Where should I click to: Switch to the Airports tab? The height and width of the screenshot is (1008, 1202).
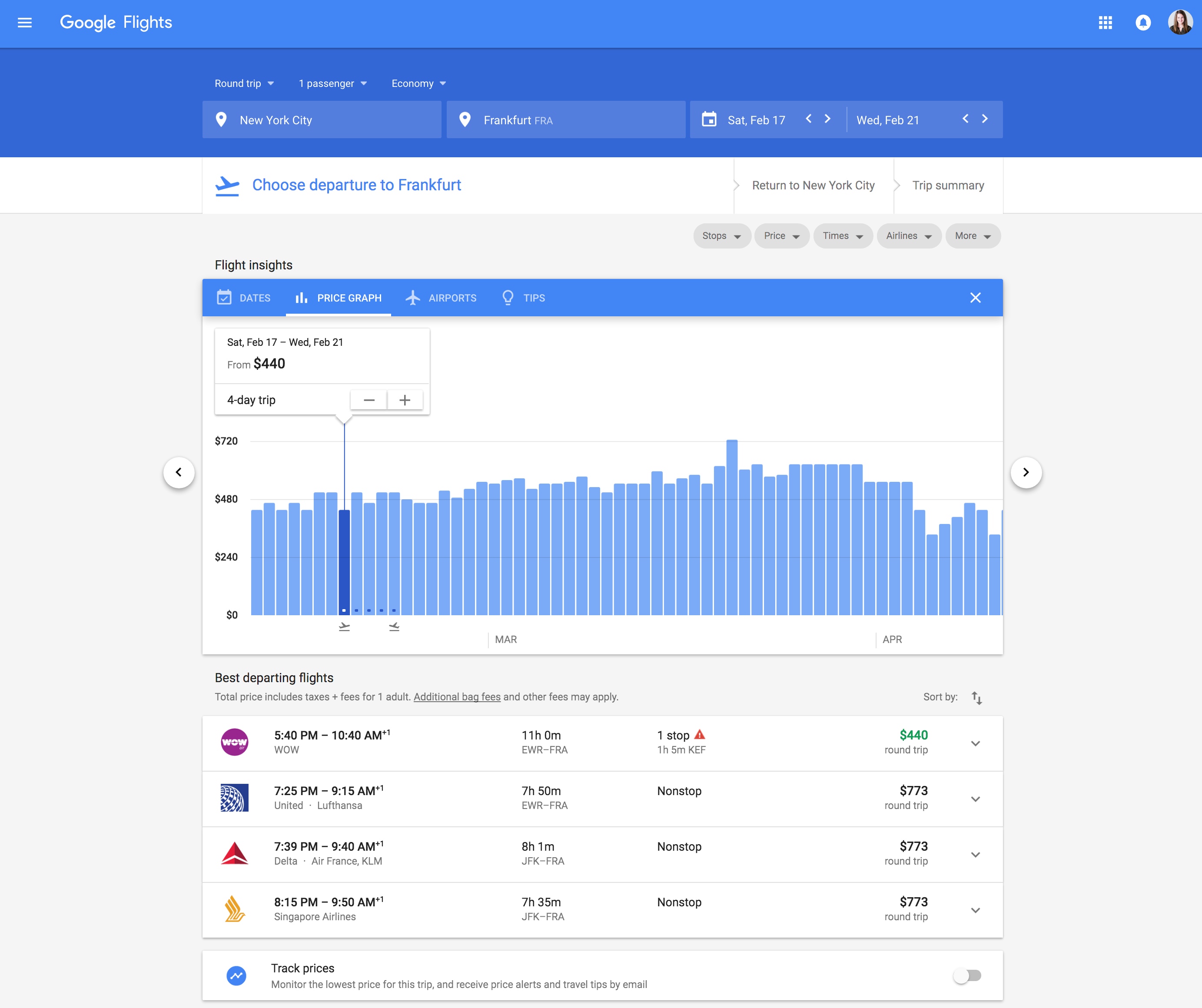coord(442,298)
